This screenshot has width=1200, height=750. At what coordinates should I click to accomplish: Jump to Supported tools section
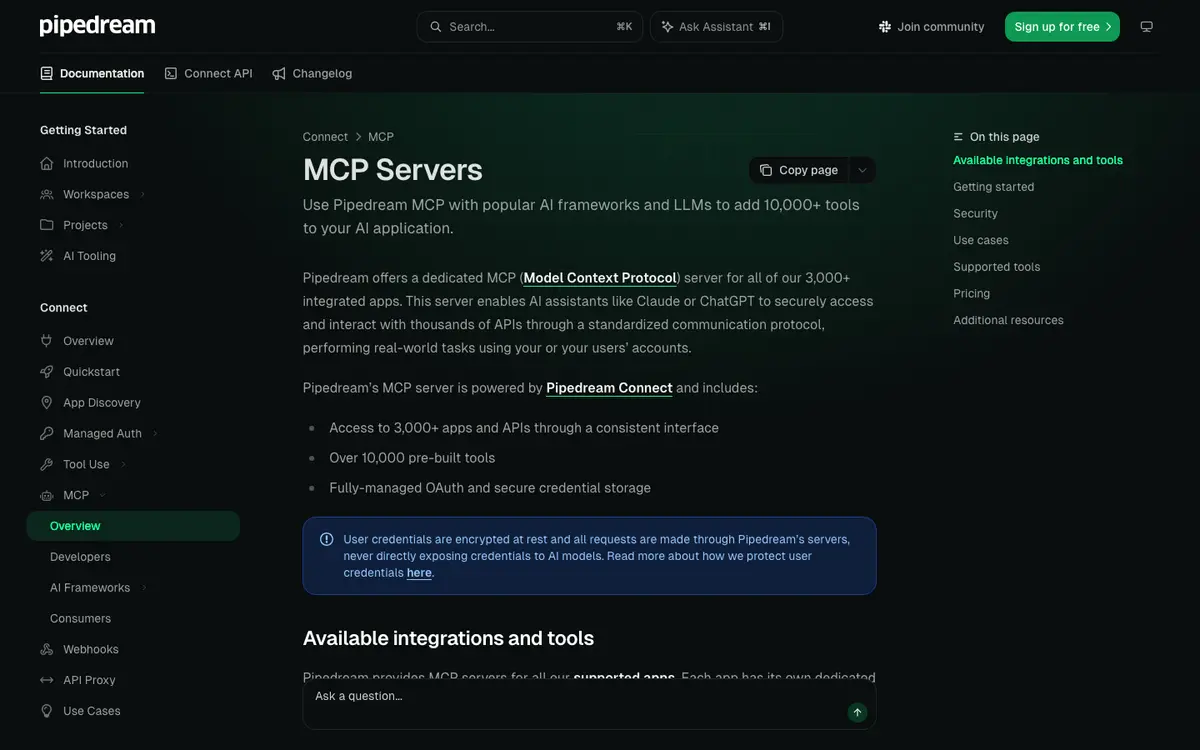pyautogui.click(x=997, y=267)
